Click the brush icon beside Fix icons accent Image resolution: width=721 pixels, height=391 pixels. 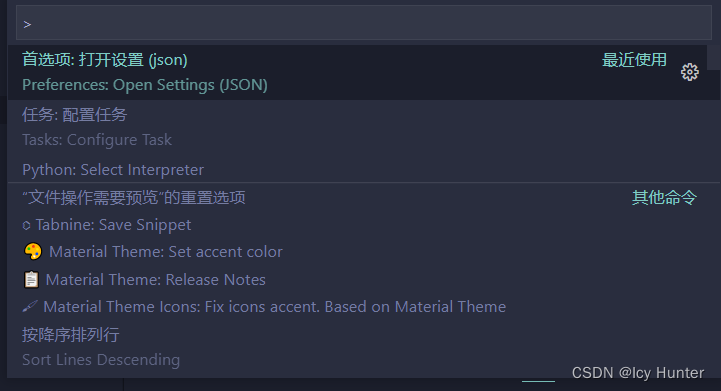pos(30,306)
